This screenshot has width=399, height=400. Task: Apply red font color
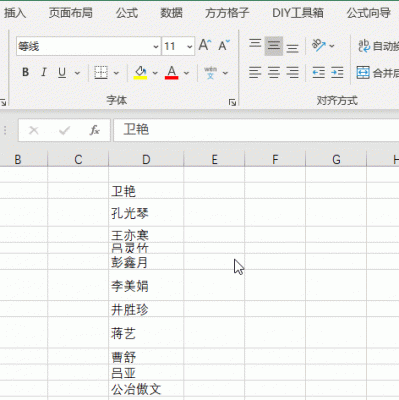pos(171,72)
